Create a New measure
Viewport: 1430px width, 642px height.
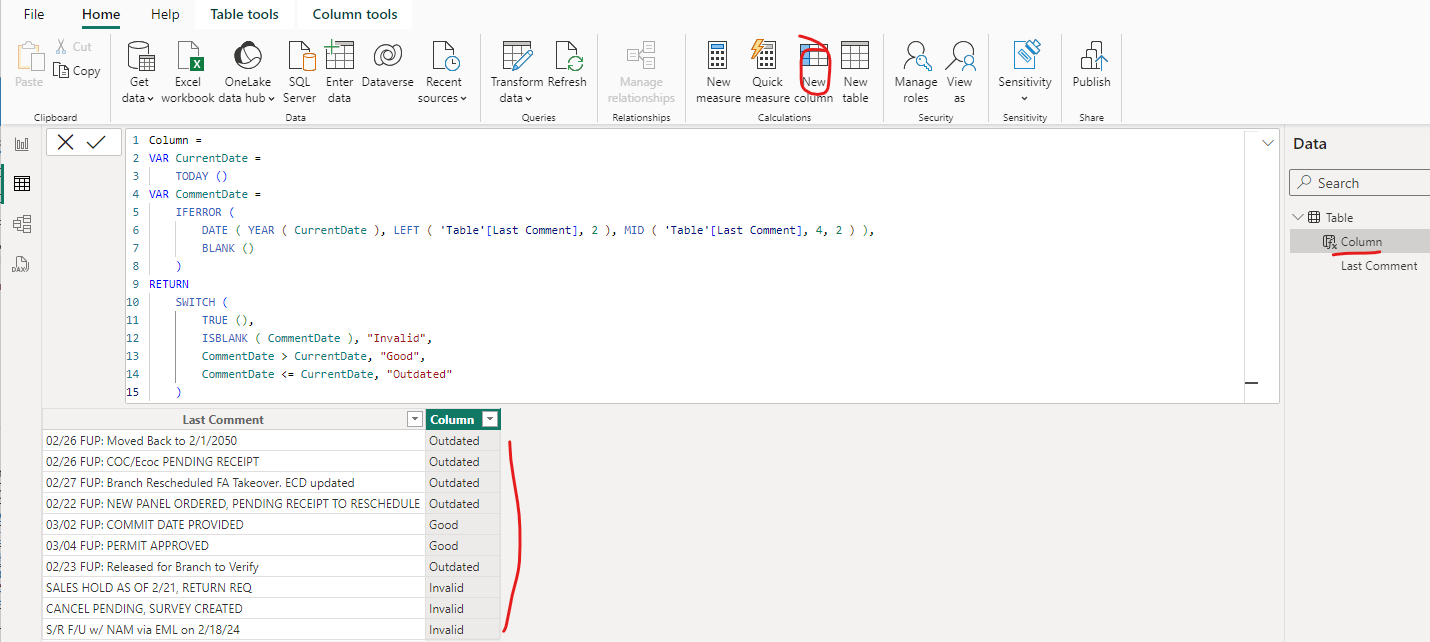718,73
